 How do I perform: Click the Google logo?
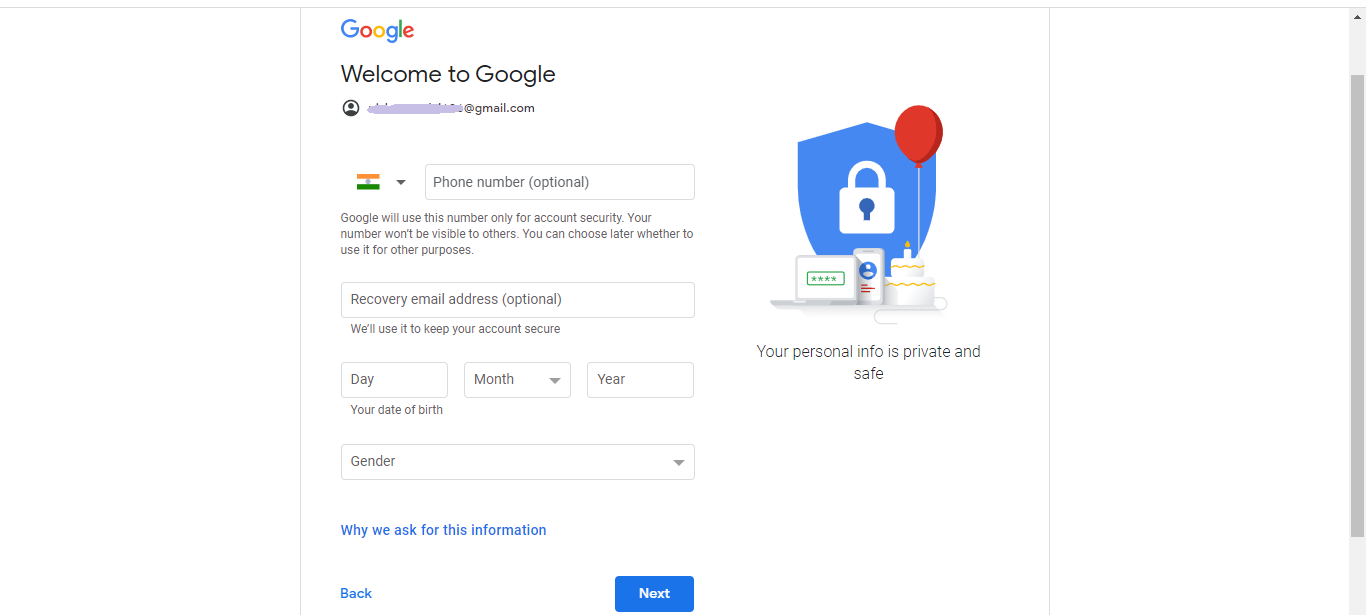[377, 30]
